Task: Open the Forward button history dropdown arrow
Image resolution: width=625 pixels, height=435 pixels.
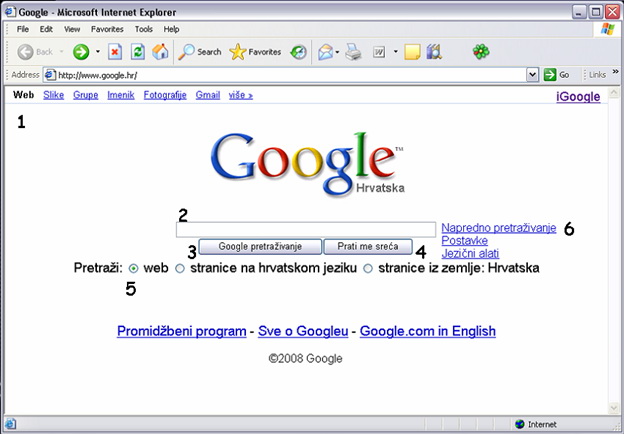Action: 97,52
